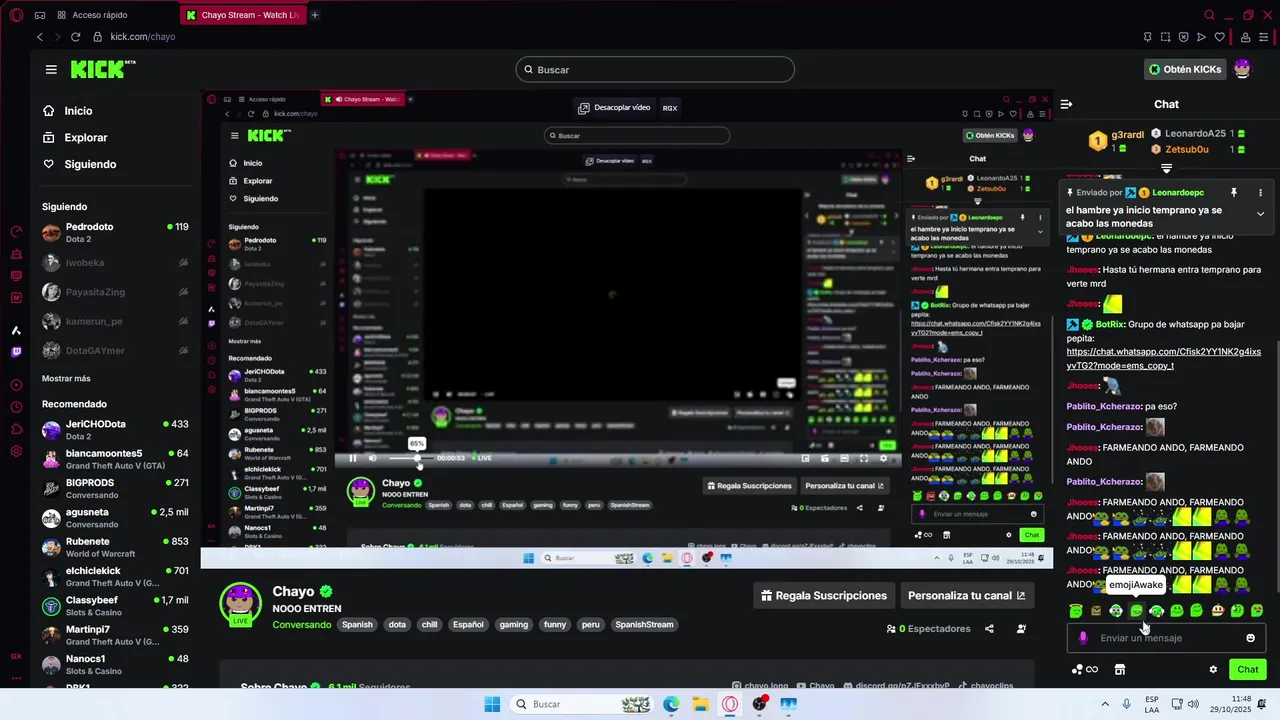Click the Conversando category link
Viewport: 1280px width, 720px height.
tap(302, 624)
